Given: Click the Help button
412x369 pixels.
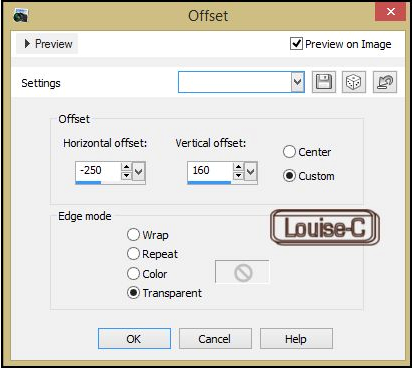Looking at the screenshot, I should [296, 339].
